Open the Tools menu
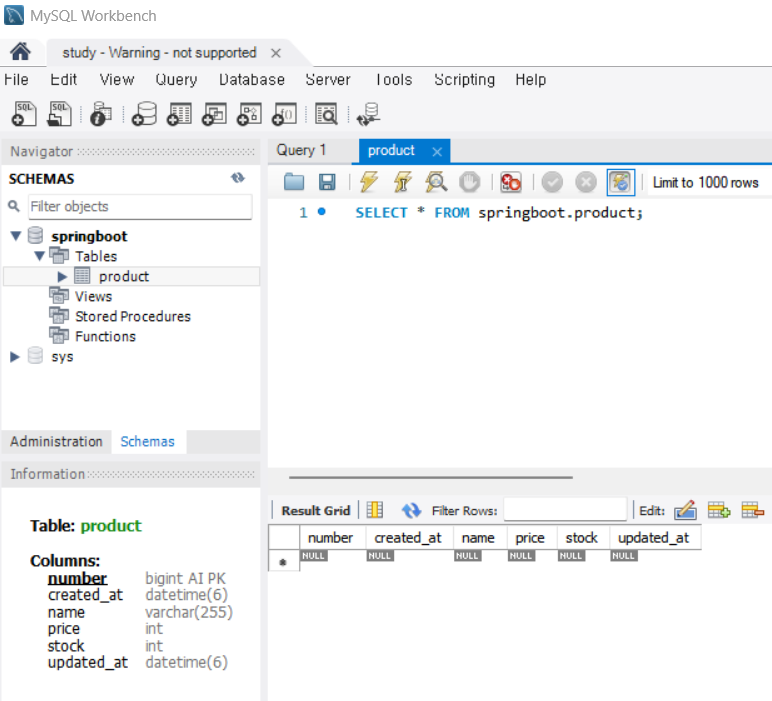The image size is (772, 701). click(x=393, y=79)
